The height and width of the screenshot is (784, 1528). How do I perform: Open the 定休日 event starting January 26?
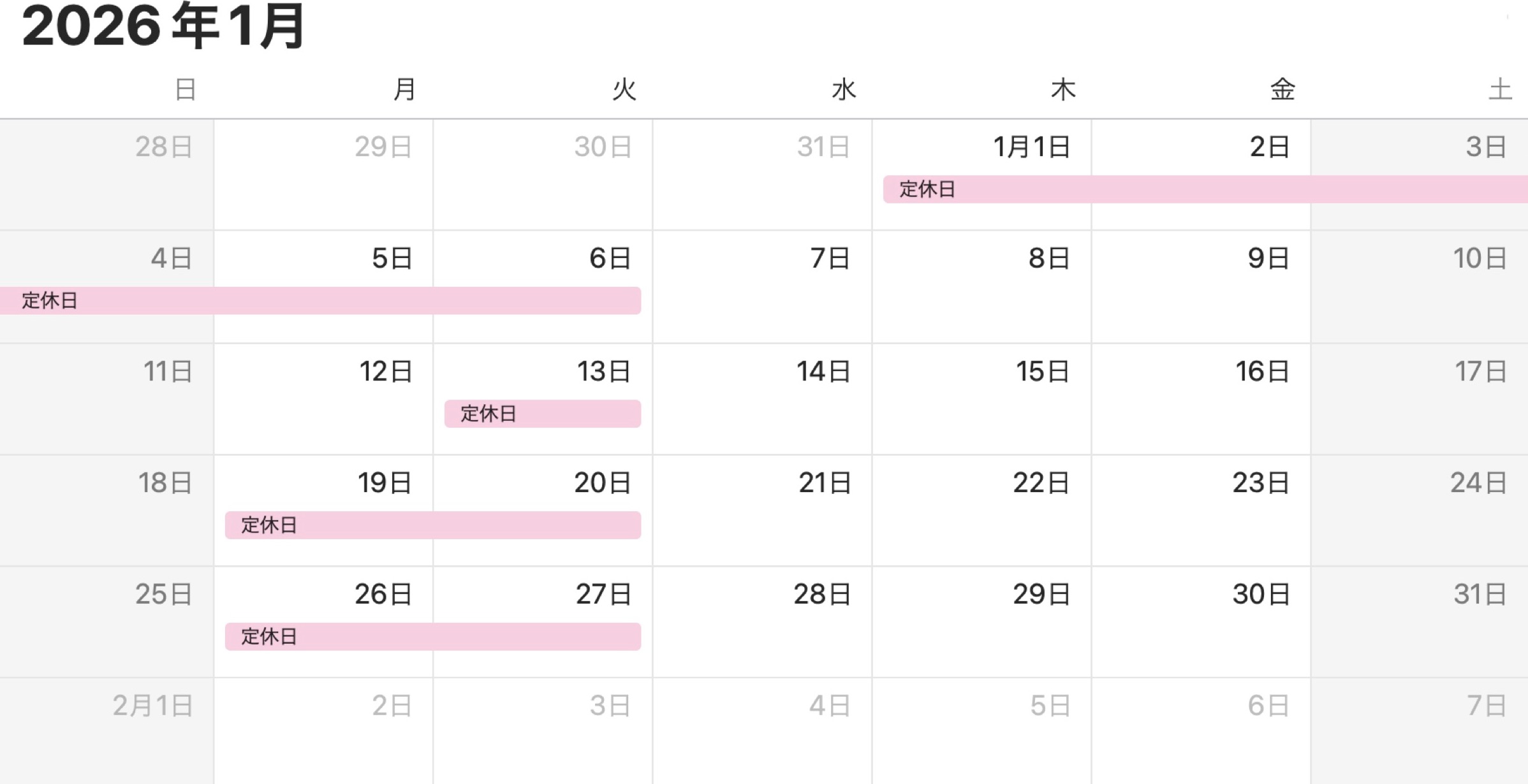(432, 637)
